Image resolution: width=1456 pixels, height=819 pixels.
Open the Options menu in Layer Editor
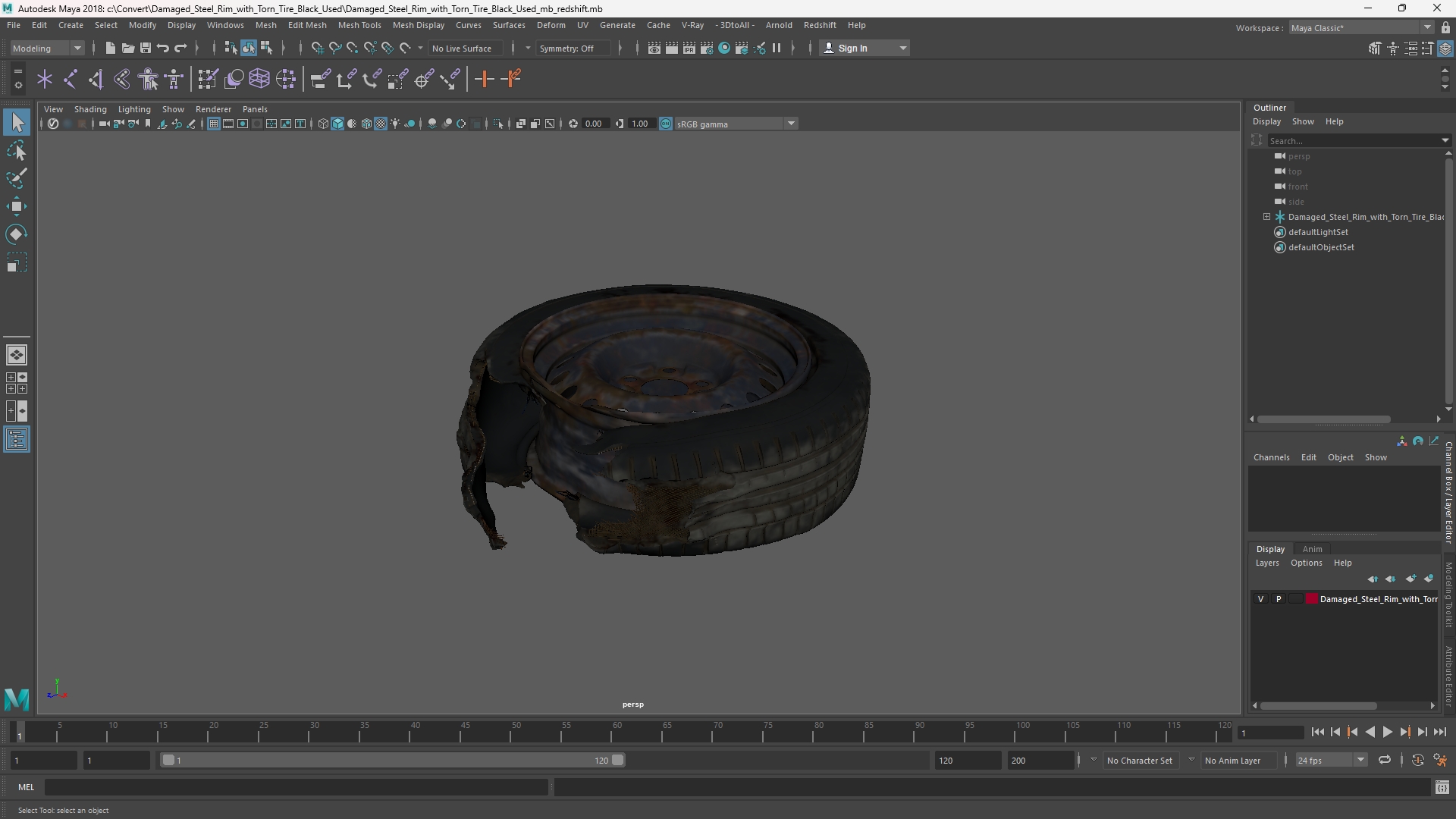pos(1306,563)
